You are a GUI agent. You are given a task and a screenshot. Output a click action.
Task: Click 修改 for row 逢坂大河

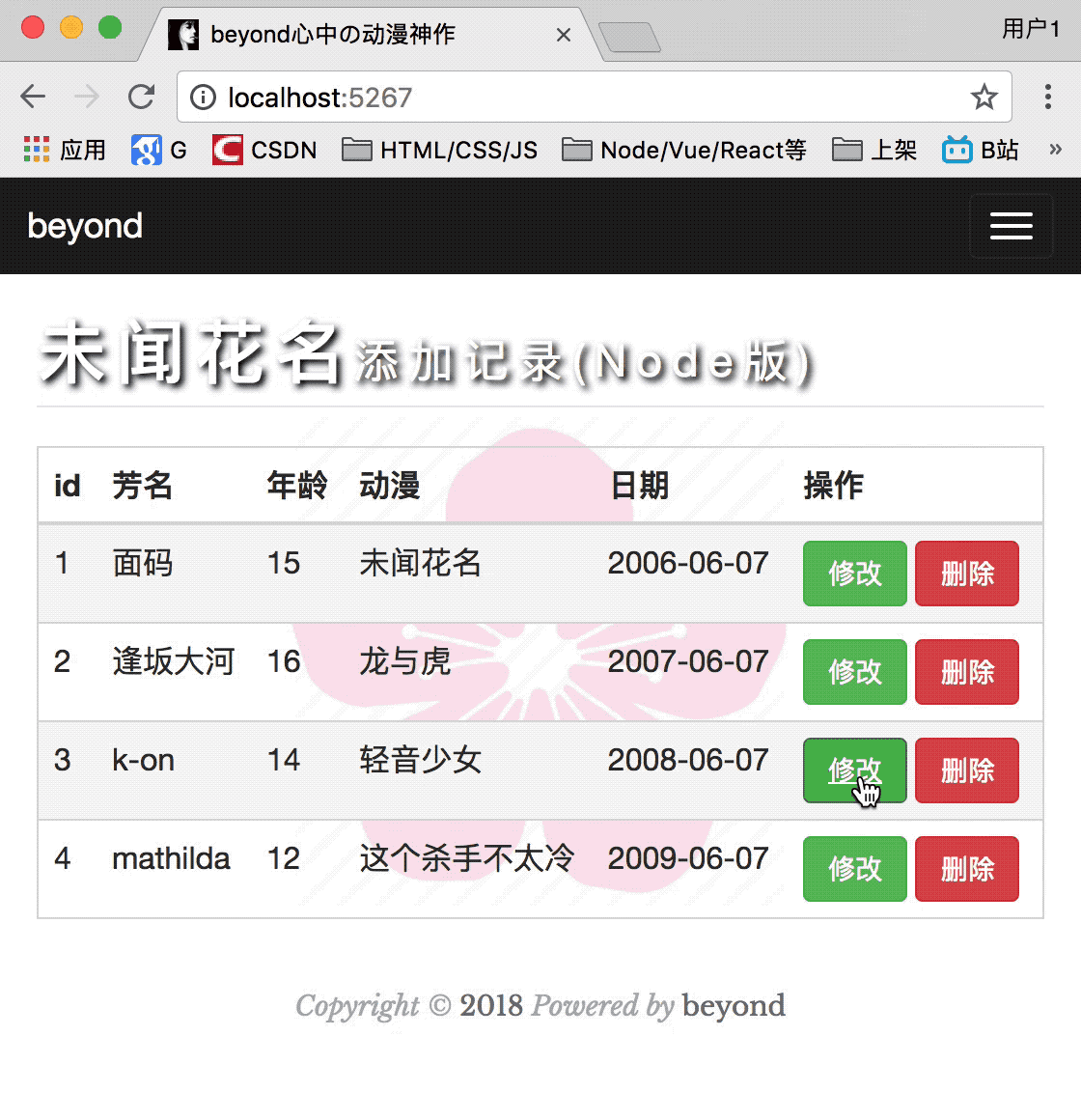click(854, 672)
